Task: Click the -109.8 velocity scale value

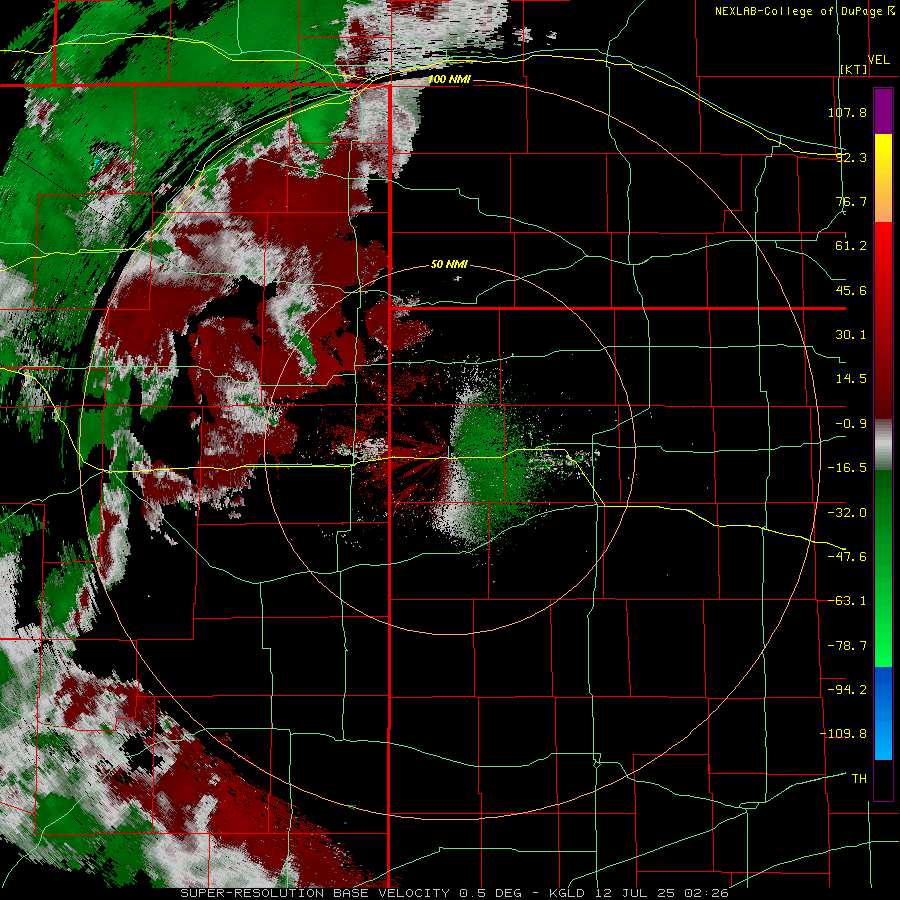Action: pyautogui.click(x=844, y=734)
